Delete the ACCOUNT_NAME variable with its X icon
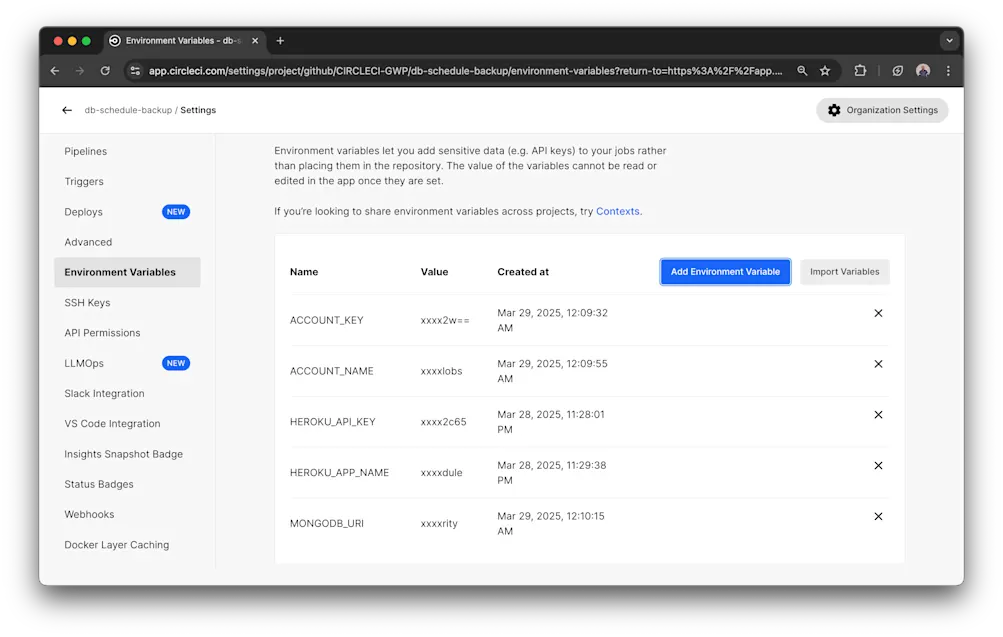This screenshot has height=637, width=1003. 878,364
